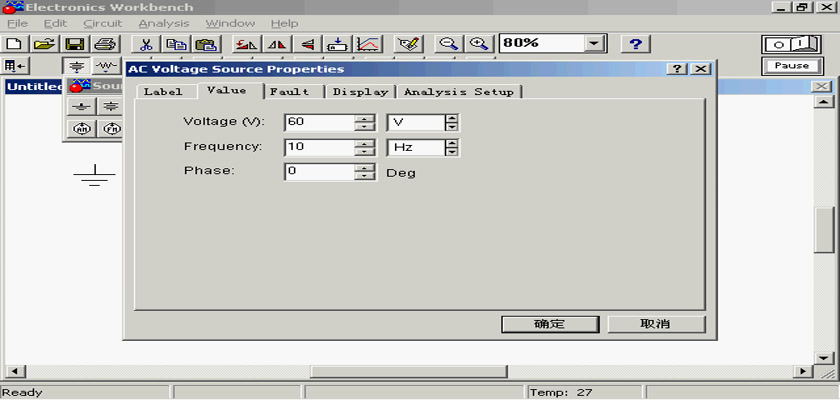Screen dimensions: 840x400
Task: Flip component vertically
Action: 307,44
